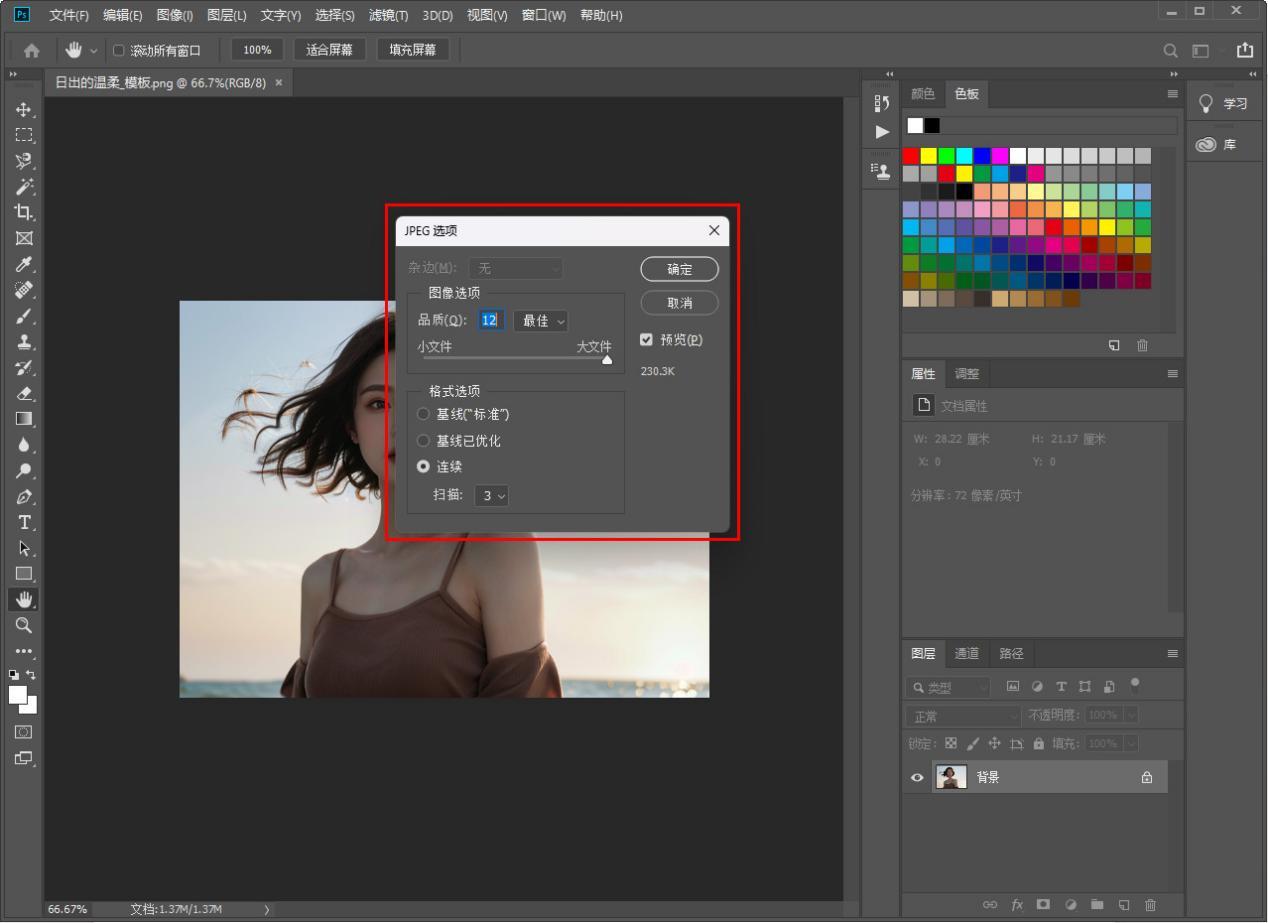Click the Home icon in options bar
This screenshot has height=923, width=1268.
pos(32,50)
